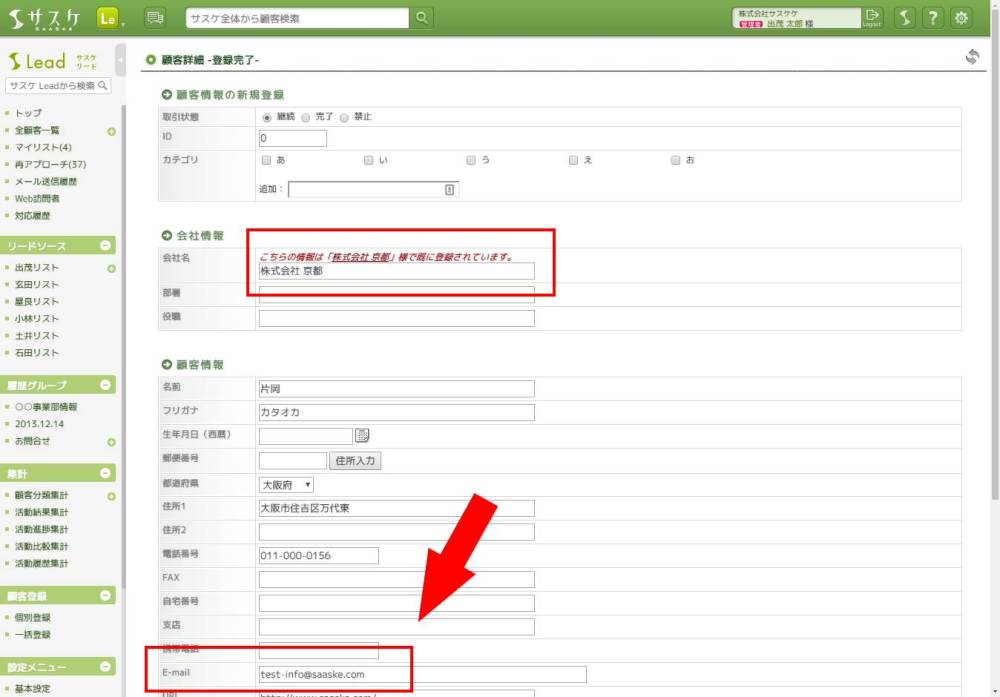
Task: Open the help question mark icon
Action: 932,18
